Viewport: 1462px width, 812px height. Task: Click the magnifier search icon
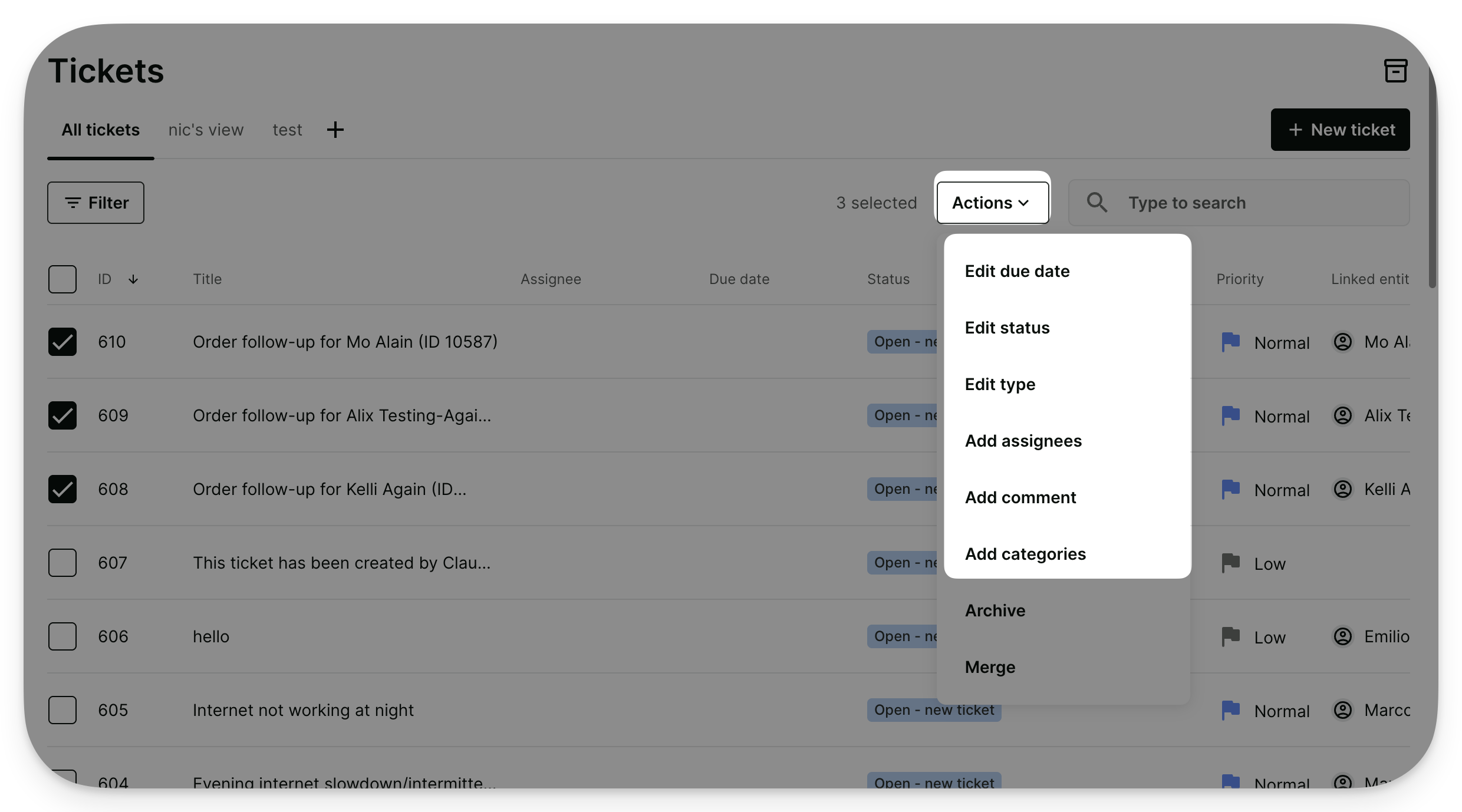point(1097,203)
